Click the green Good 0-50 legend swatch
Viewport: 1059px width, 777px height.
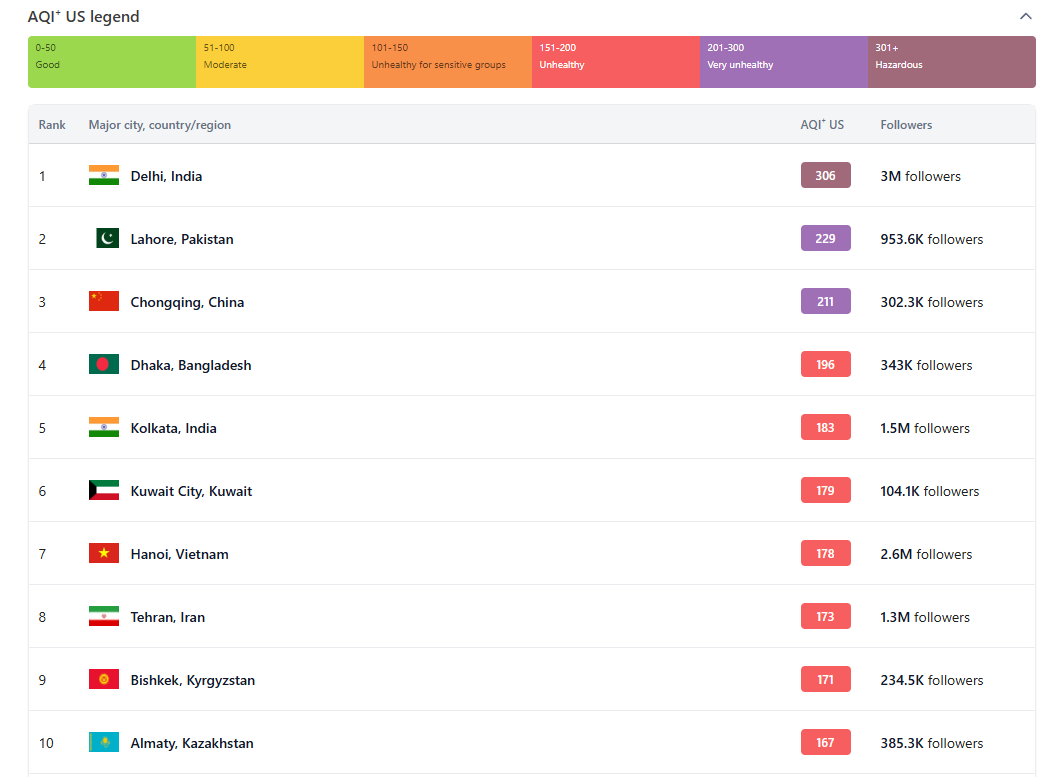coord(112,62)
